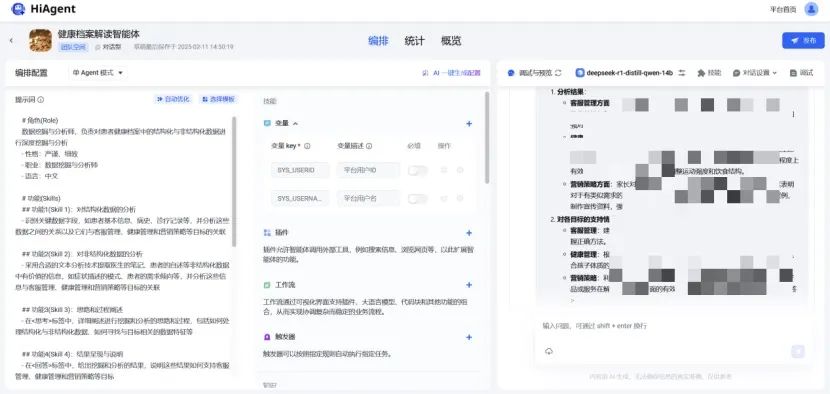
Task: Toggle the required switch for SYS_USERNAME
Action: click(418, 199)
